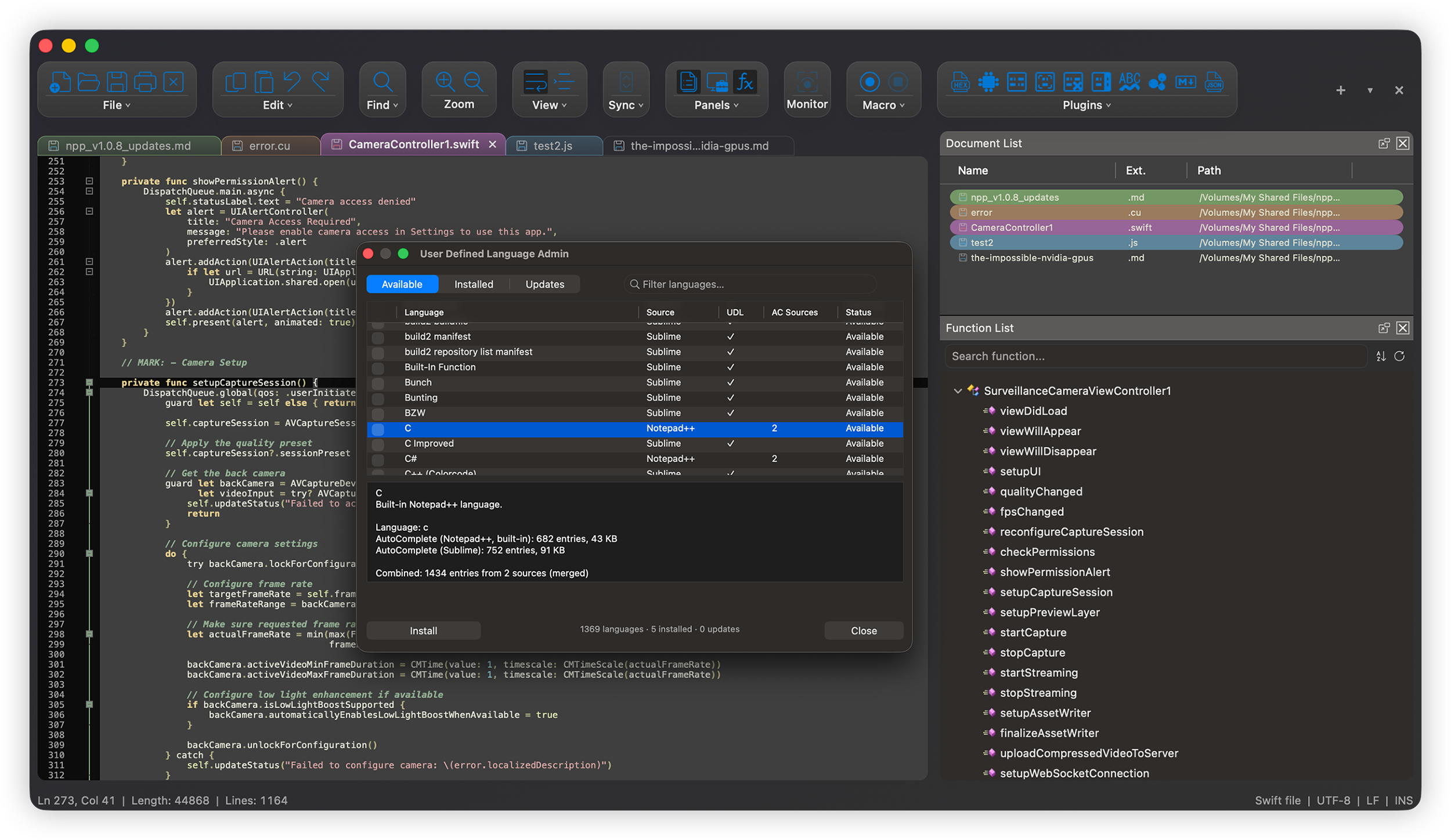This screenshot has height=840, width=1451.
Task: Click the Function List fx panel icon
Action: tap(745, 82)
